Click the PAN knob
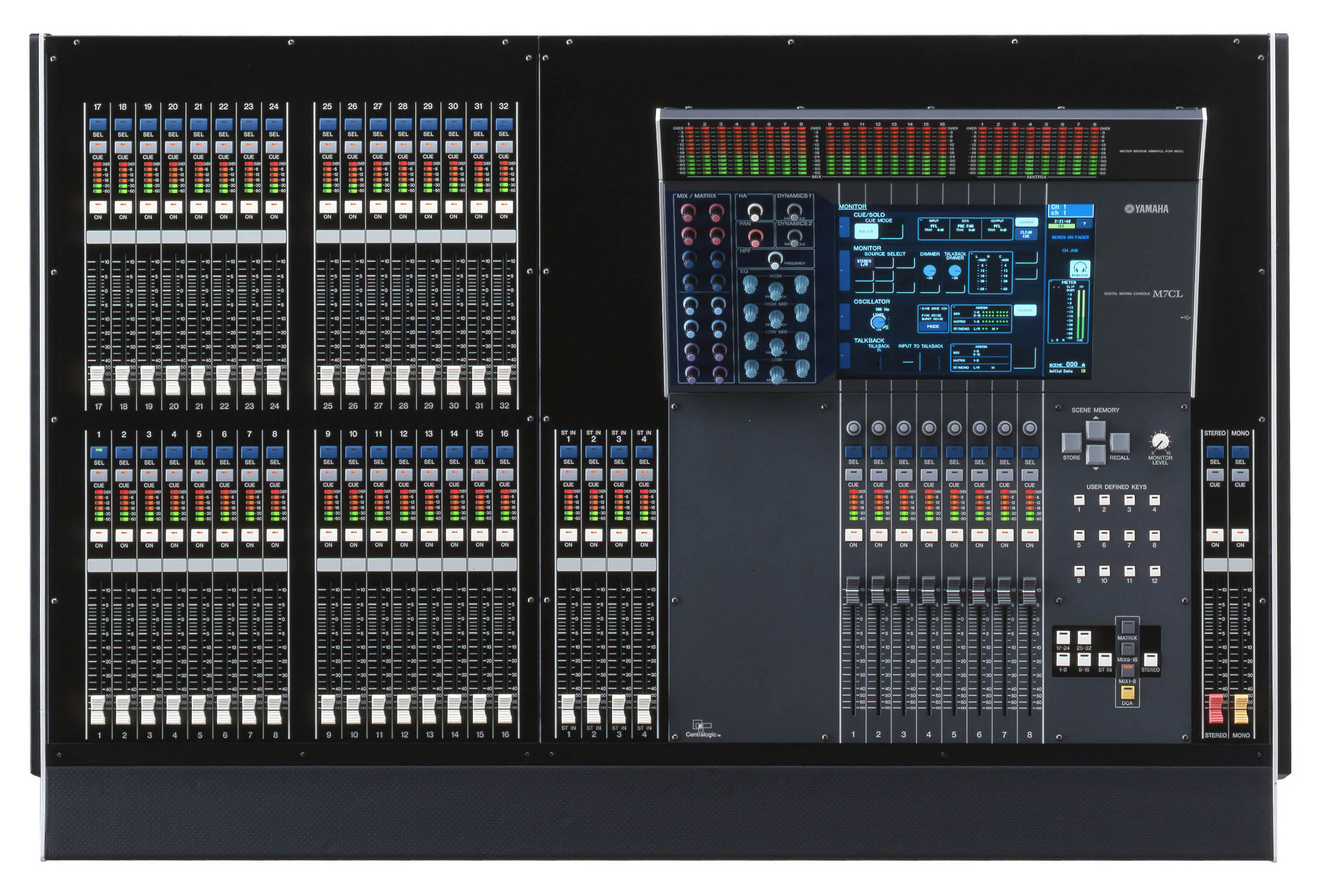Screen dimensions: 1320x896 pos(755,237)
